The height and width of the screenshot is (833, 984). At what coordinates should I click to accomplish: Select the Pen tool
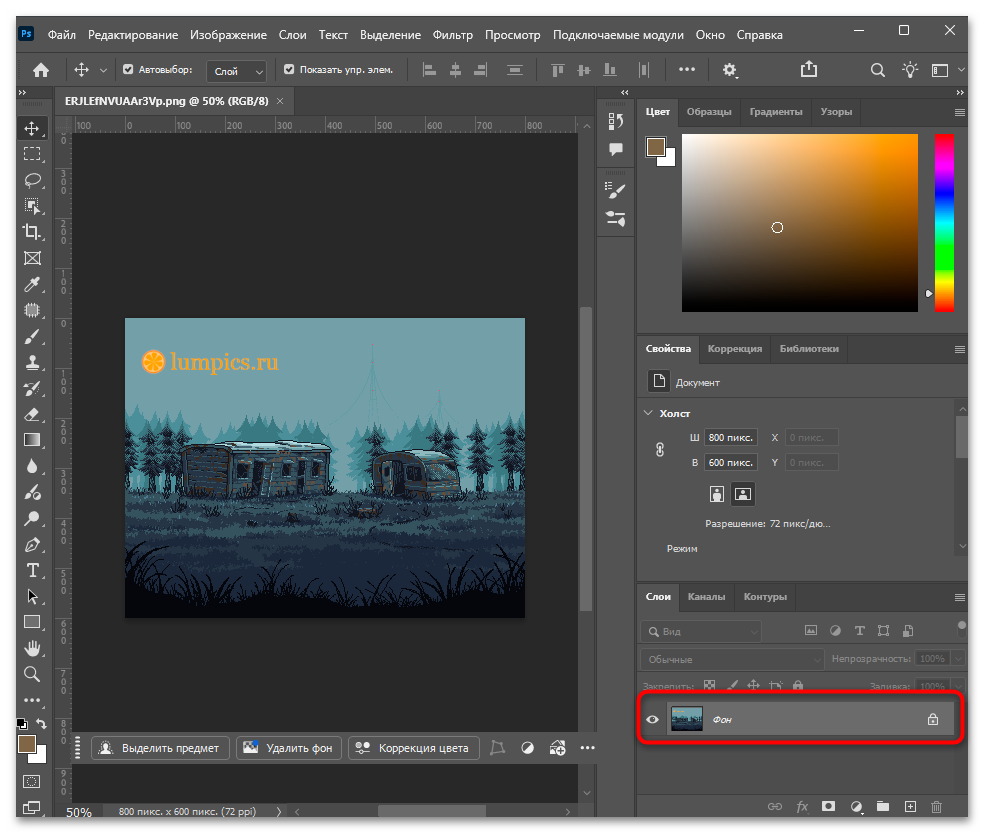(x=32, y=545)
